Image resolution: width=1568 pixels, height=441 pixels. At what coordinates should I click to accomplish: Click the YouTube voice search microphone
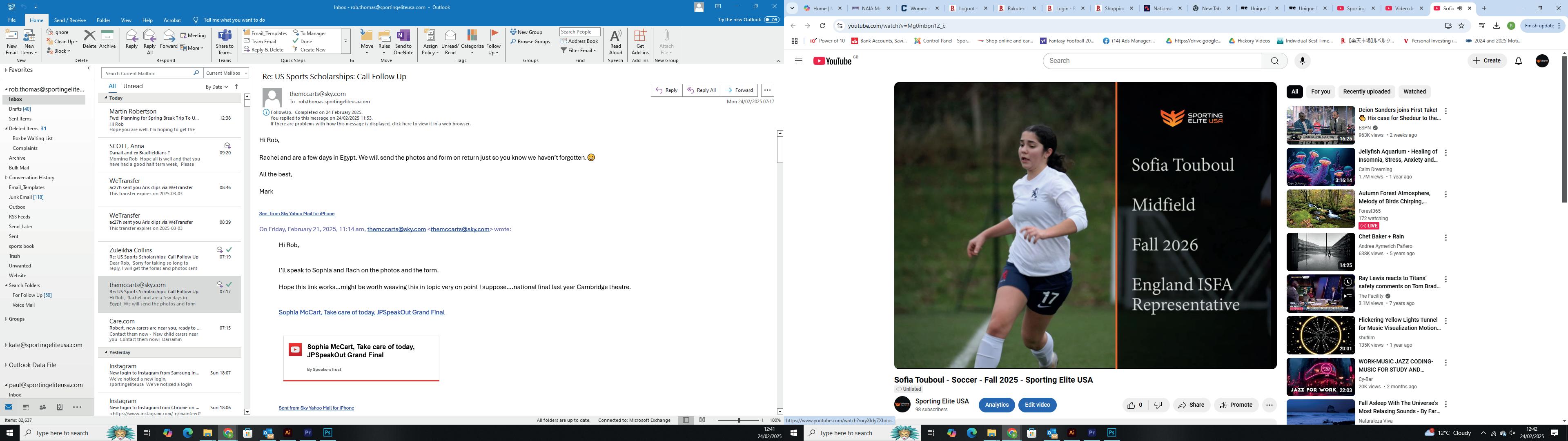(1302, 61)
